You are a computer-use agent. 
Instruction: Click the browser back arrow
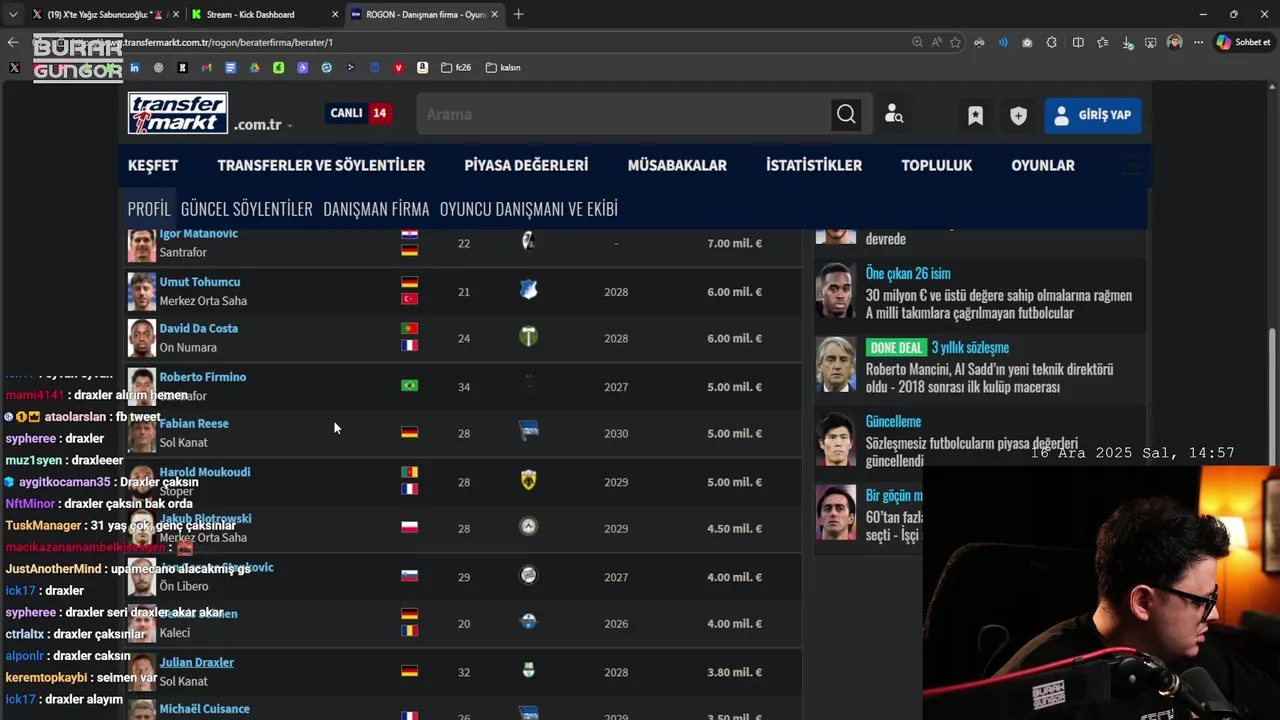pyautogui.click(x=13, y=42)
